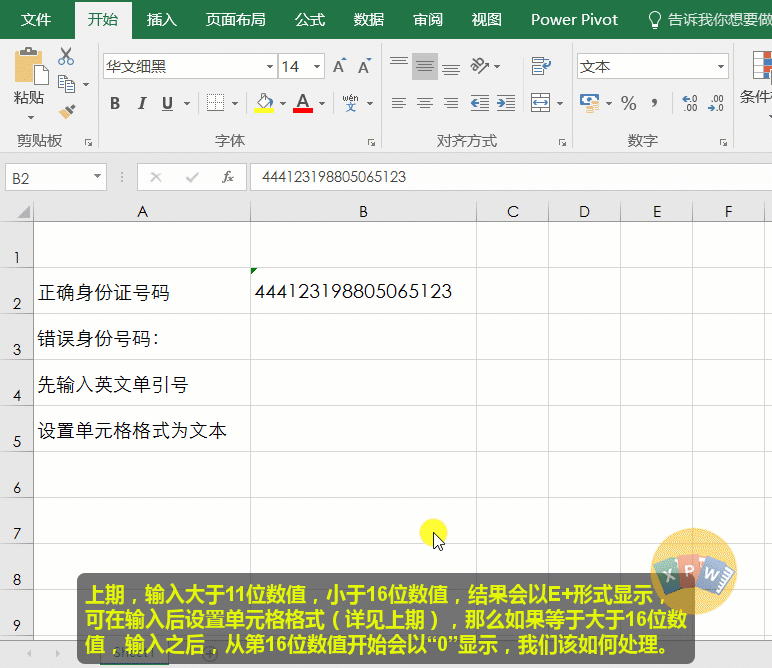
Task: Click the wén phonetic guide icon
Action: (x=351, y=103)
